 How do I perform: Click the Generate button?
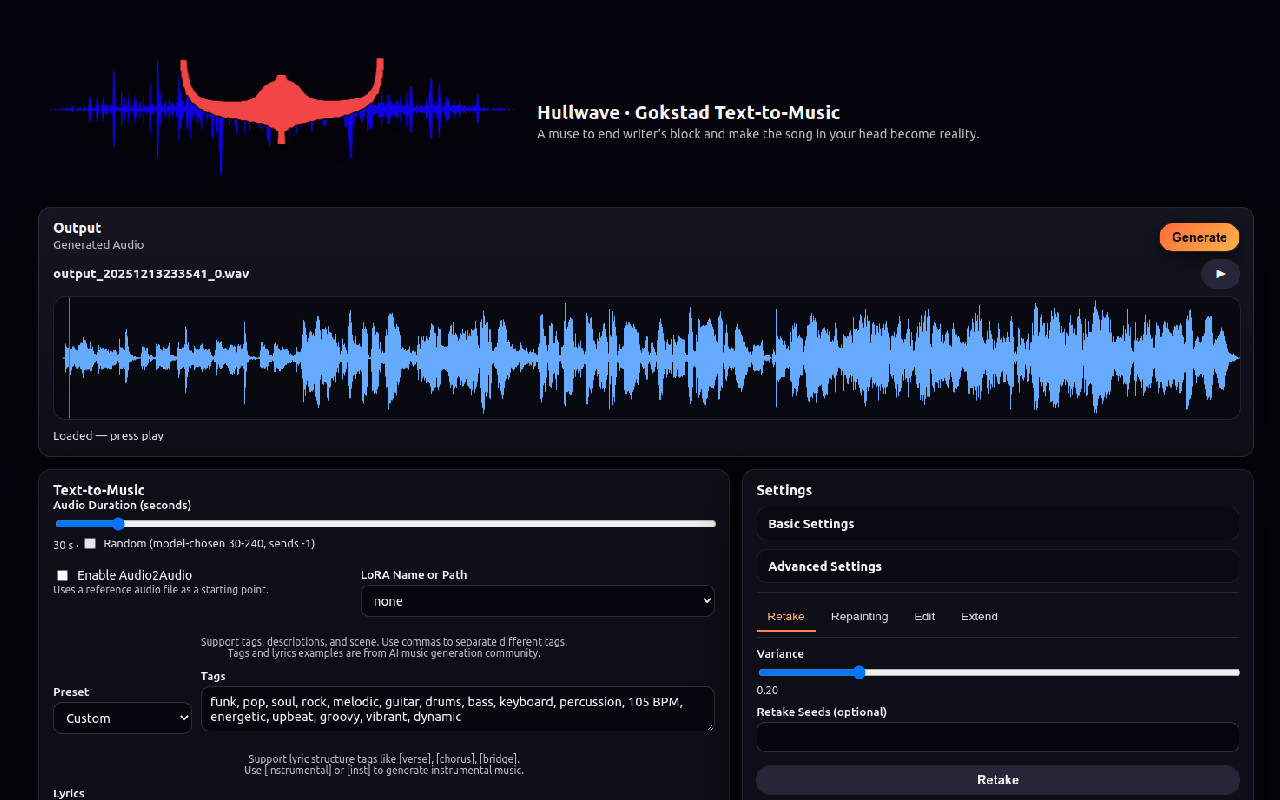(x=1199, y=237)
